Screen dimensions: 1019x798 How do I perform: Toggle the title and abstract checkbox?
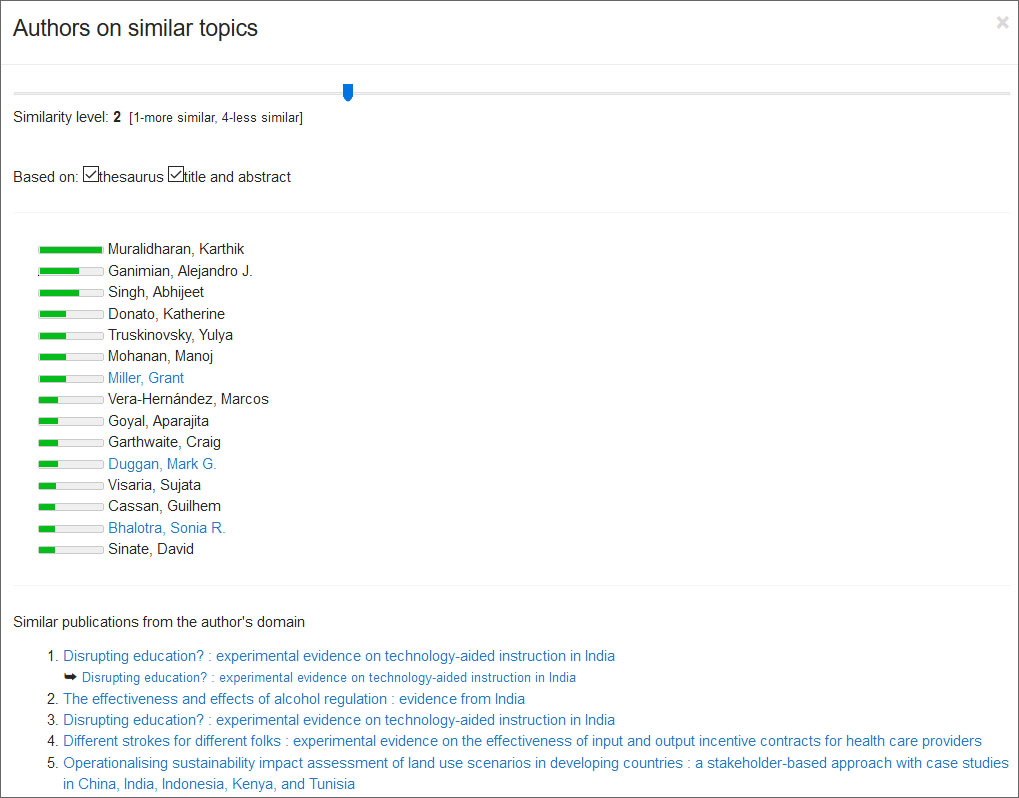tap(175, 175)
